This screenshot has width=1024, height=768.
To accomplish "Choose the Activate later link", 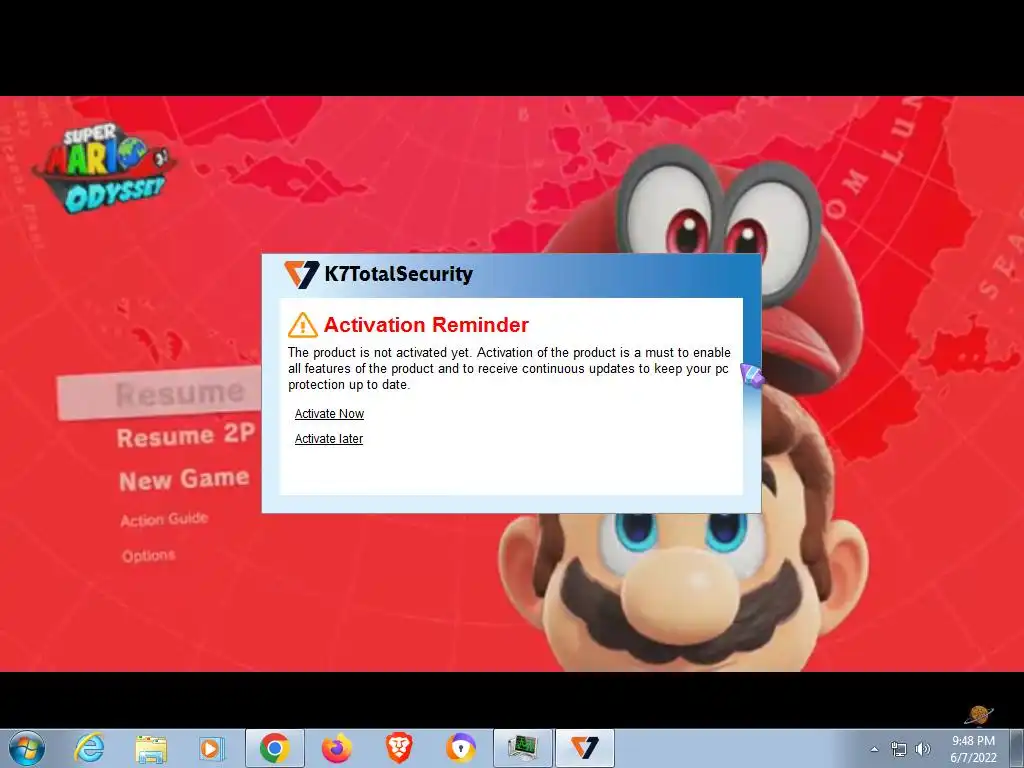I will (x=328, y=439).
